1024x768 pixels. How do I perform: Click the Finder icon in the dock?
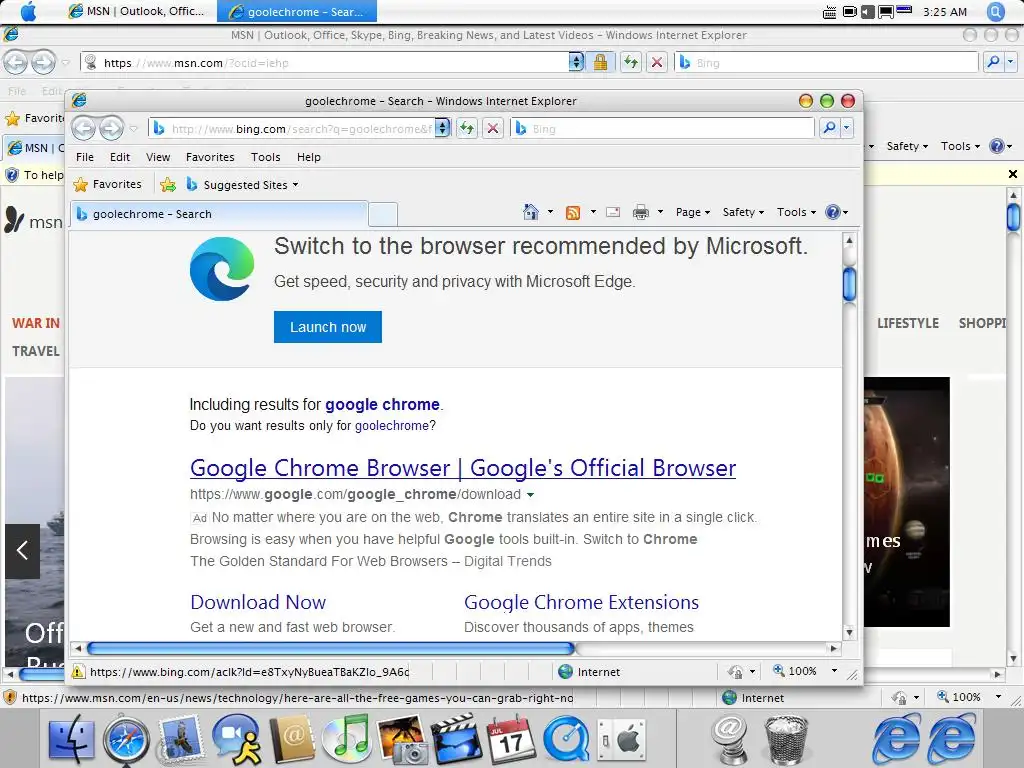click(x=71, y=740)
